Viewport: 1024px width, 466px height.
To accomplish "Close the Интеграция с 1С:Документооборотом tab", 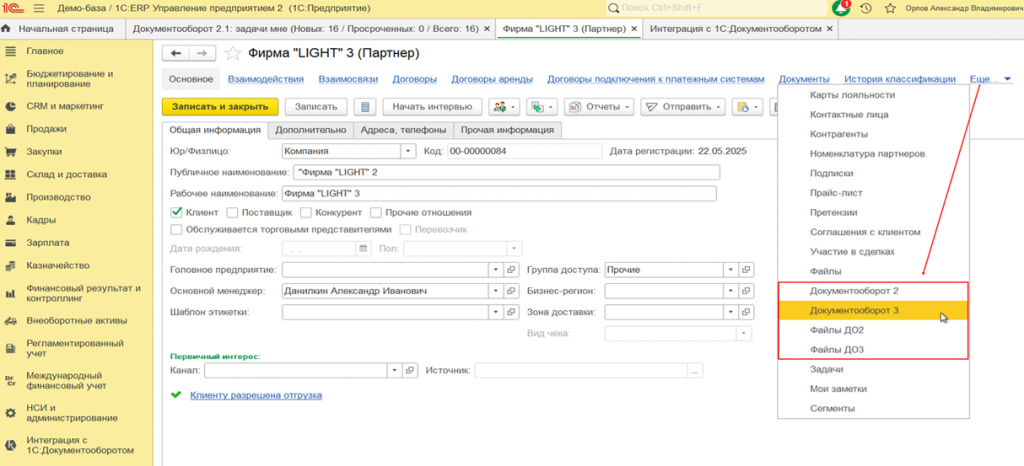I will 829,29.
